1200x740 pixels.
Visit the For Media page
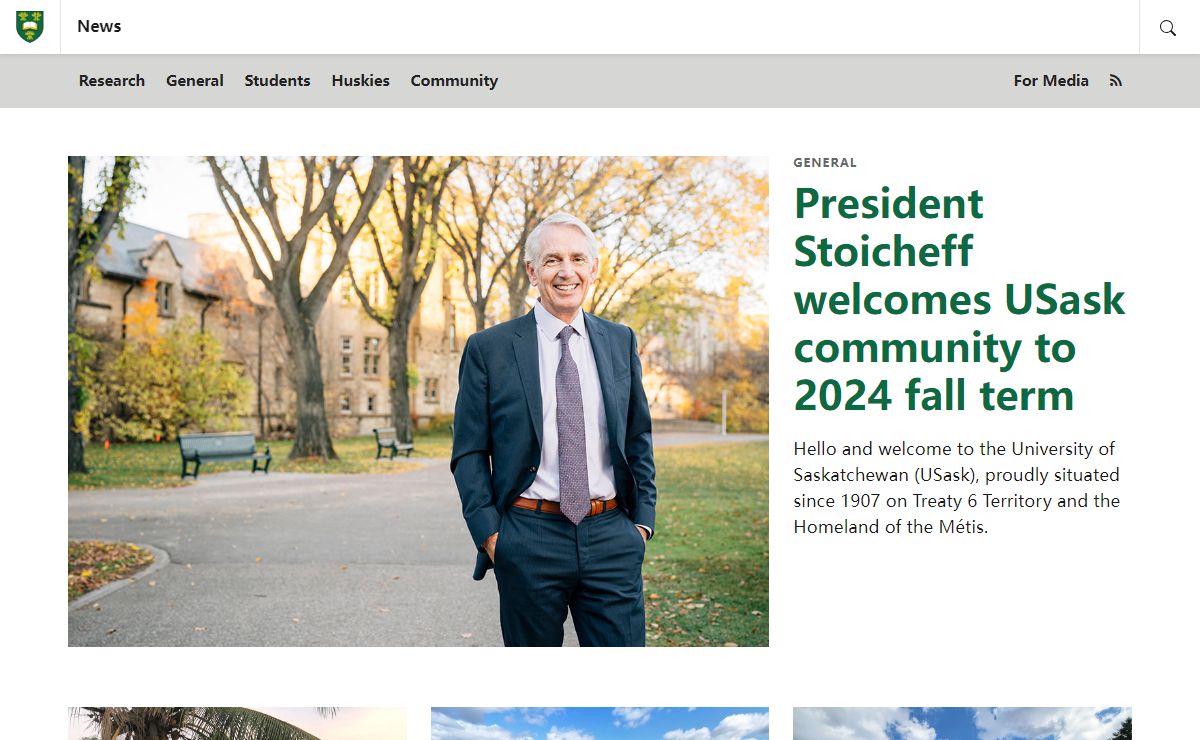tap(1051, 81)
